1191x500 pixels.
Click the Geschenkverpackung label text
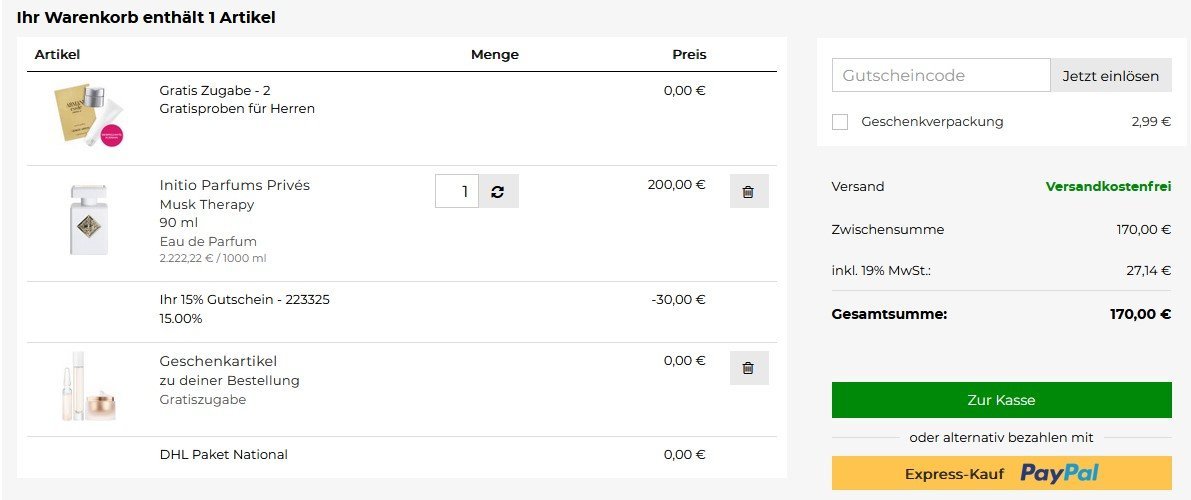tap(932, 122)
